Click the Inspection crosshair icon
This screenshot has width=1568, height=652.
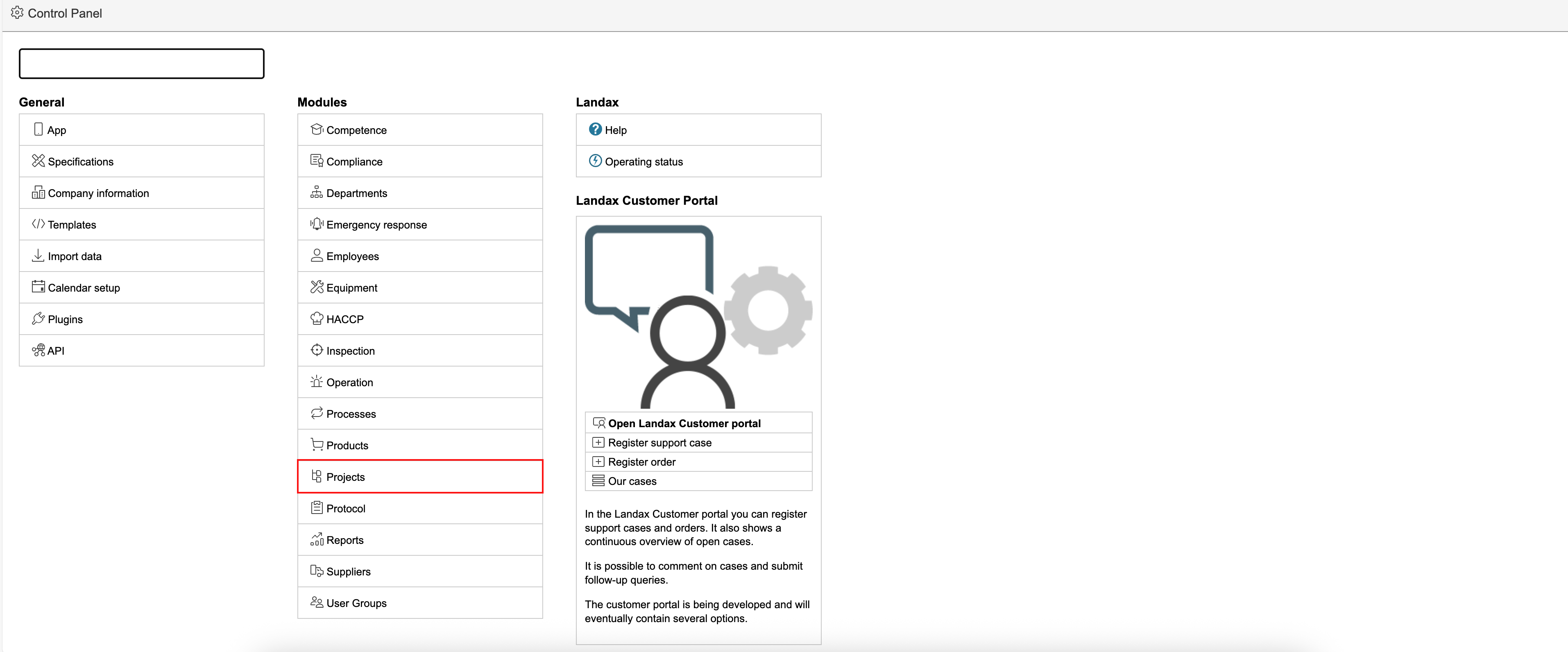(317, 350)
